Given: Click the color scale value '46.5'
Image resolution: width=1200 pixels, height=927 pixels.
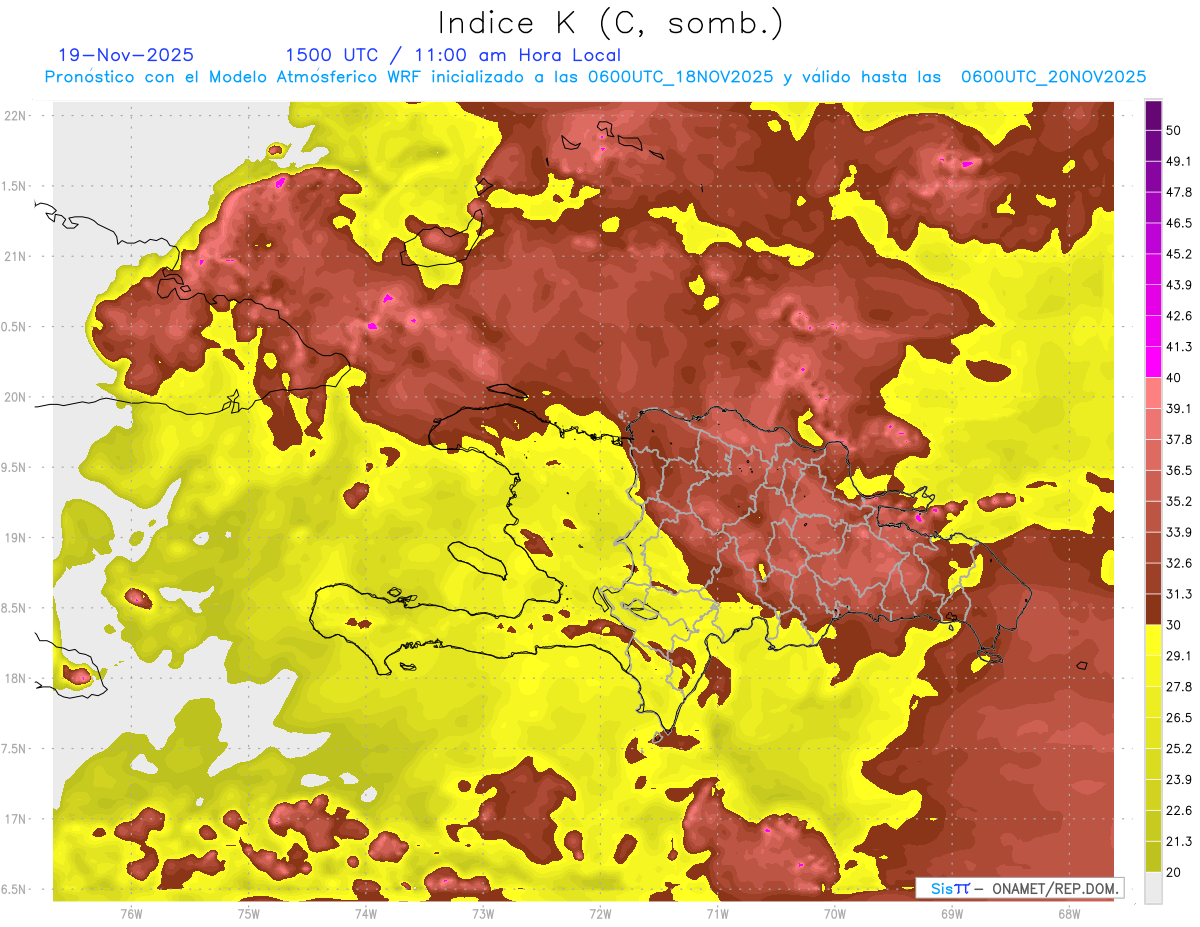Looking at the screenshot, I should (x=1179, y=223).
